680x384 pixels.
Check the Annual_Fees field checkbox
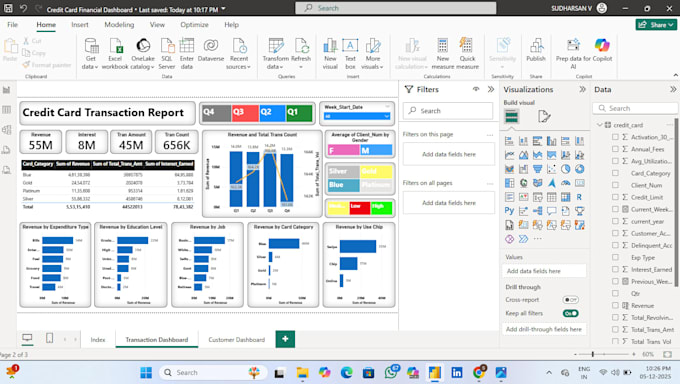coord(615,149)
